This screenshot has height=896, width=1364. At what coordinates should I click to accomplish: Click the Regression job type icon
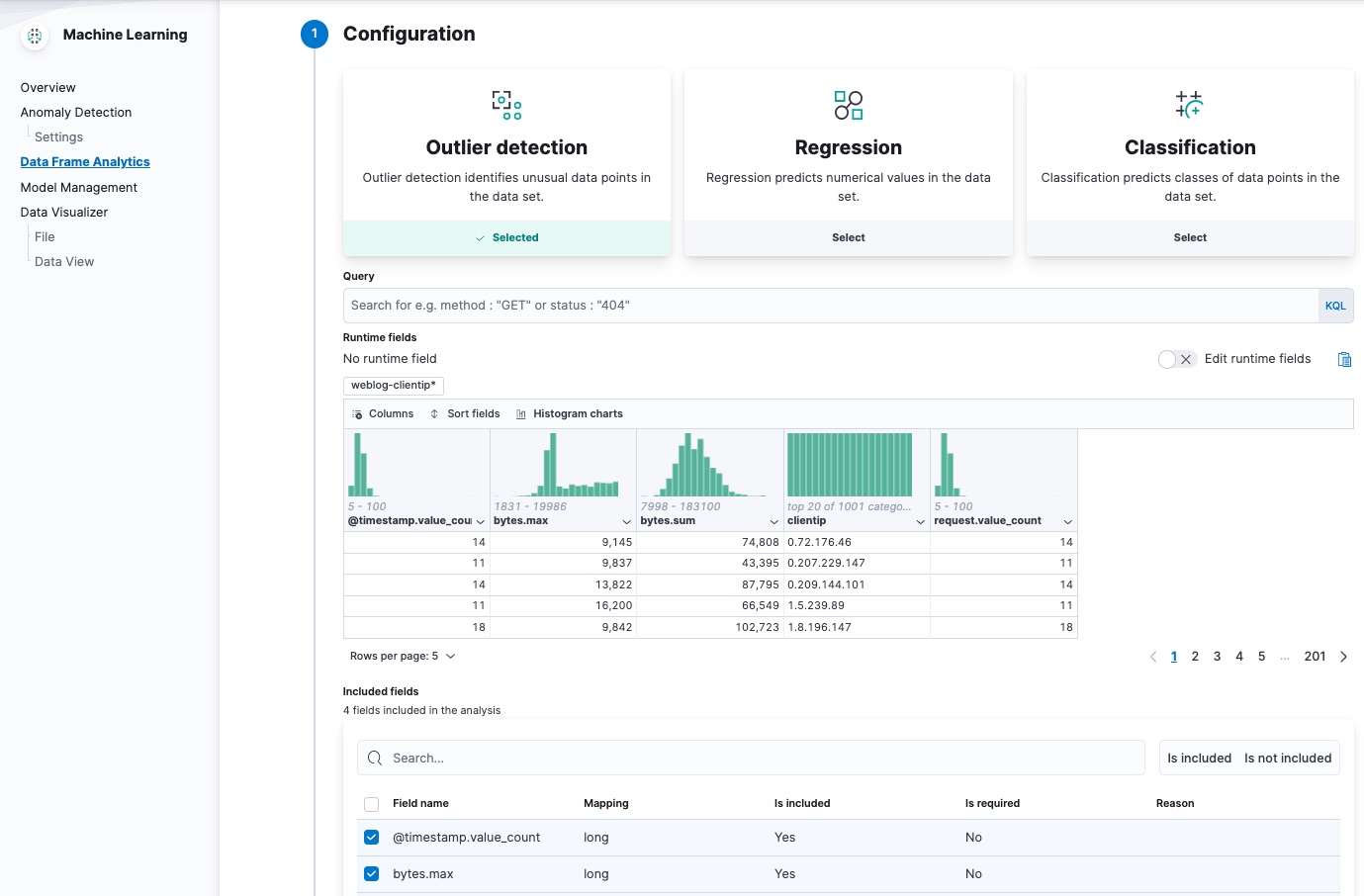click(x=848, y=105)
